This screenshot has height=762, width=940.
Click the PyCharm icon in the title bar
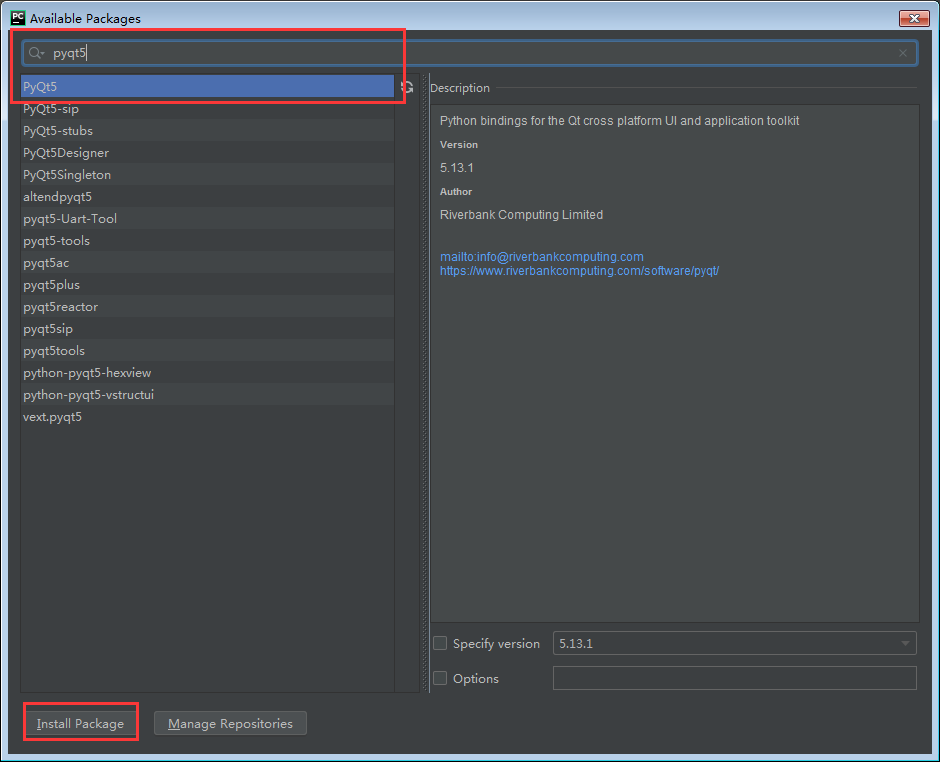click(18, 18)
